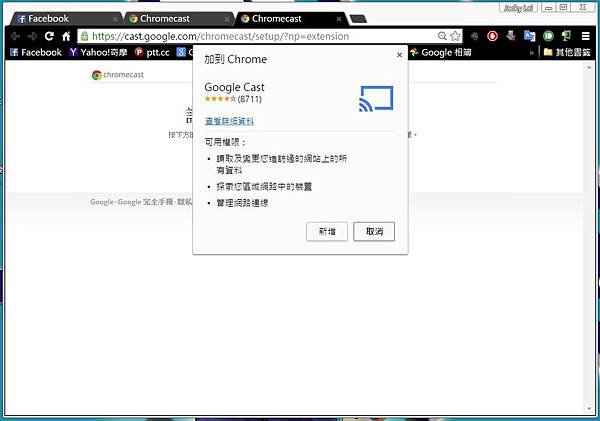Click the page scrollbar up arrow
The image size is (600, 421).
(x=589, y=67)
